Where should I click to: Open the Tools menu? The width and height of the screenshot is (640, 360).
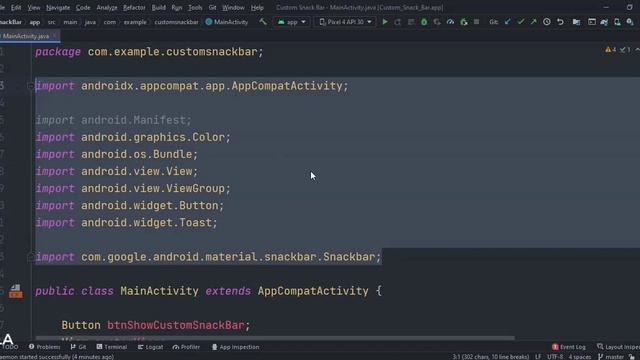click(195, 7)
